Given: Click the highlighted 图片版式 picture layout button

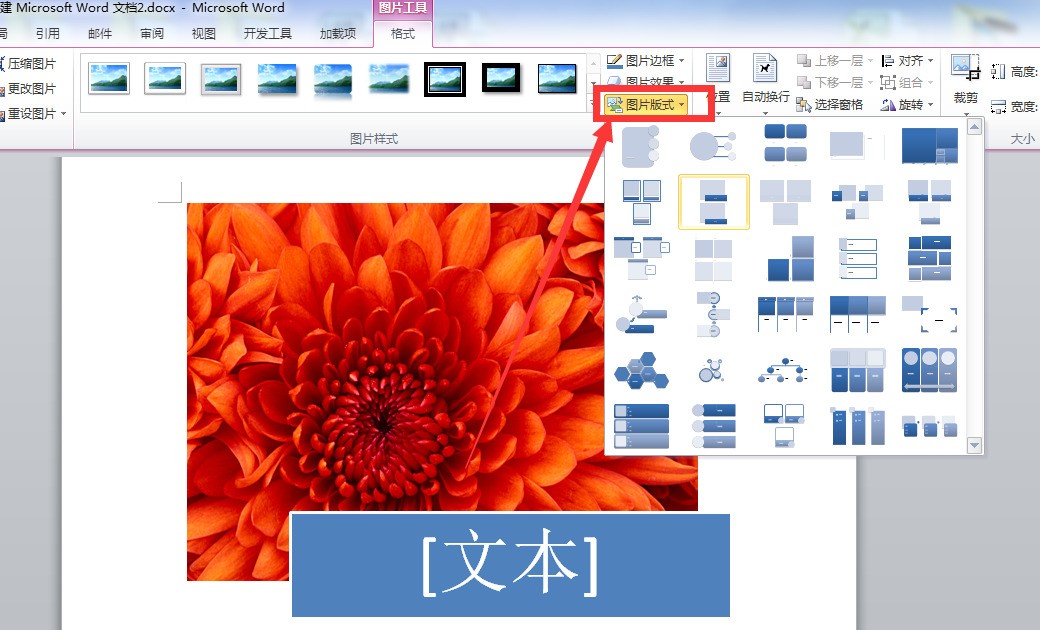Looking at the screenshot, I should (645, 104).
